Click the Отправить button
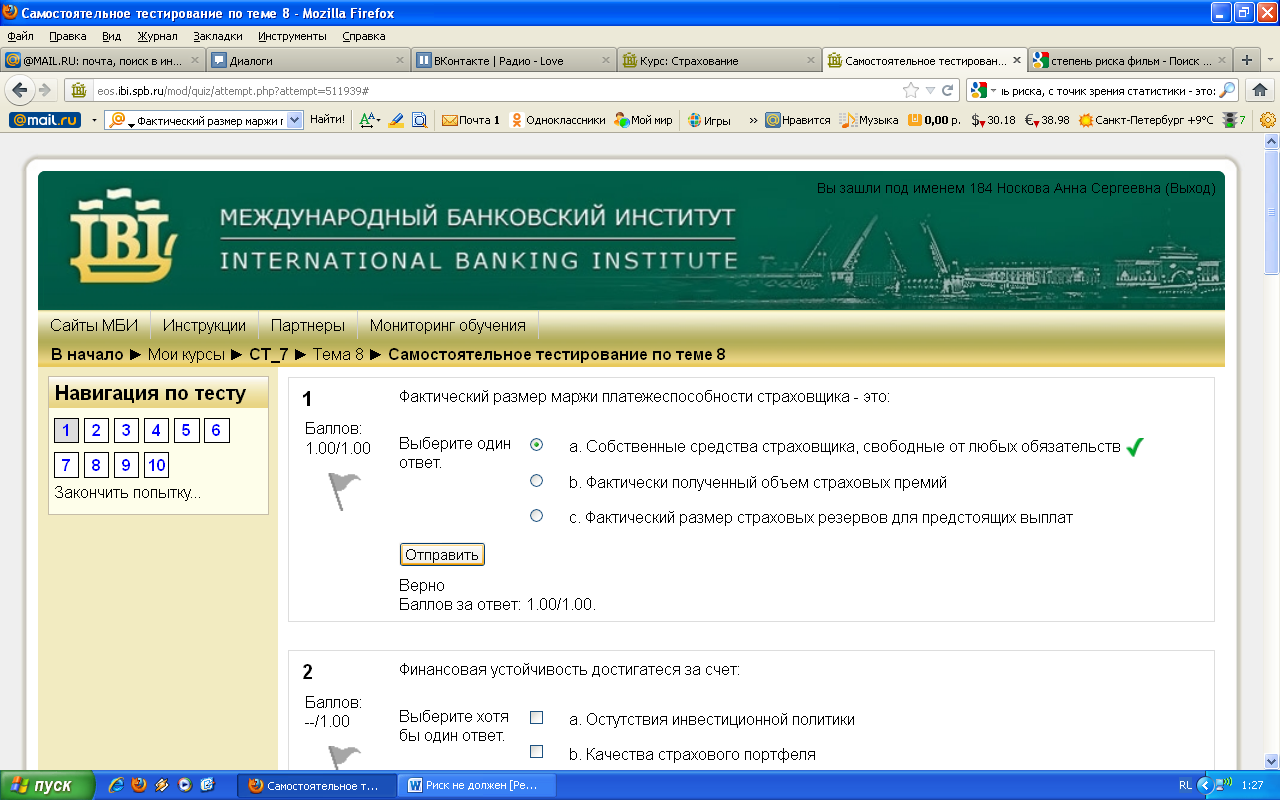1280x800 pixels. [x=442, y=554]
